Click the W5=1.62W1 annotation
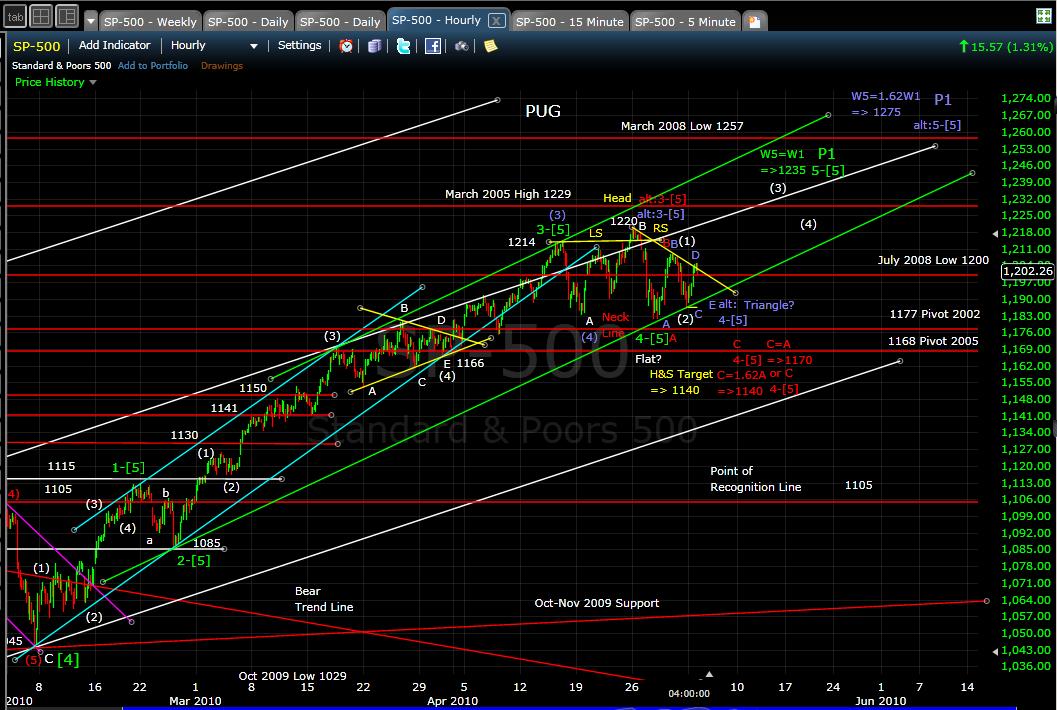This screenshot has width=1057, height=710. [885, 96]
